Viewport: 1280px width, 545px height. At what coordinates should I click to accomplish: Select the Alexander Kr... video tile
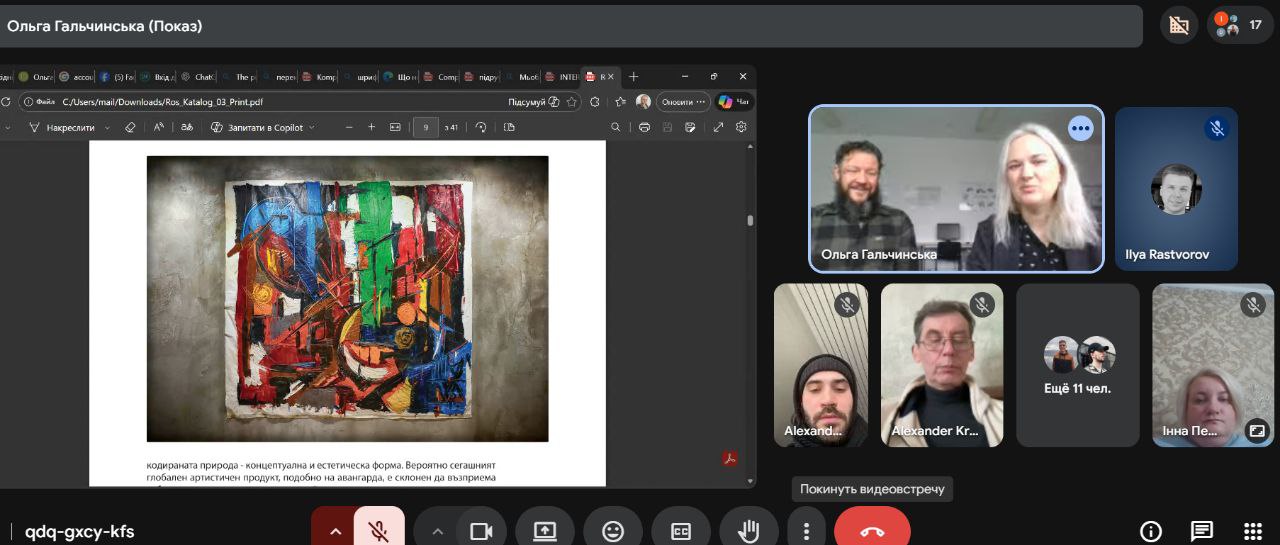(x=942, y=365)
